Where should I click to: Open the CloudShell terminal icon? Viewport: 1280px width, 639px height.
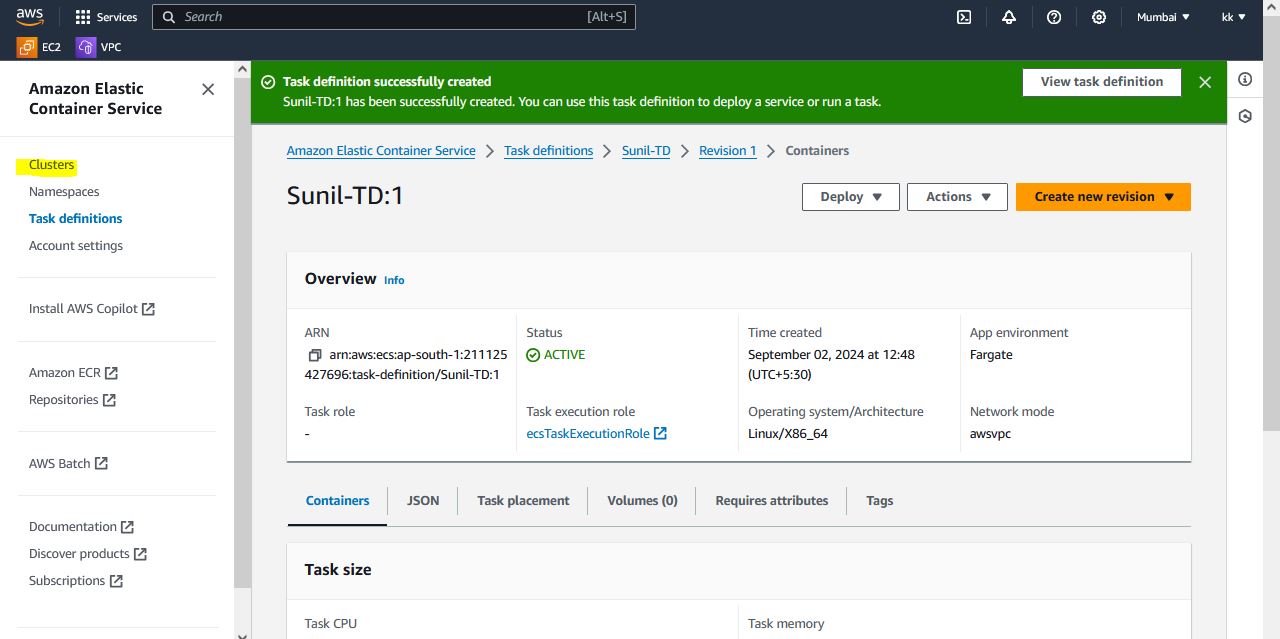pyautogui.click(x=964, y=17)
